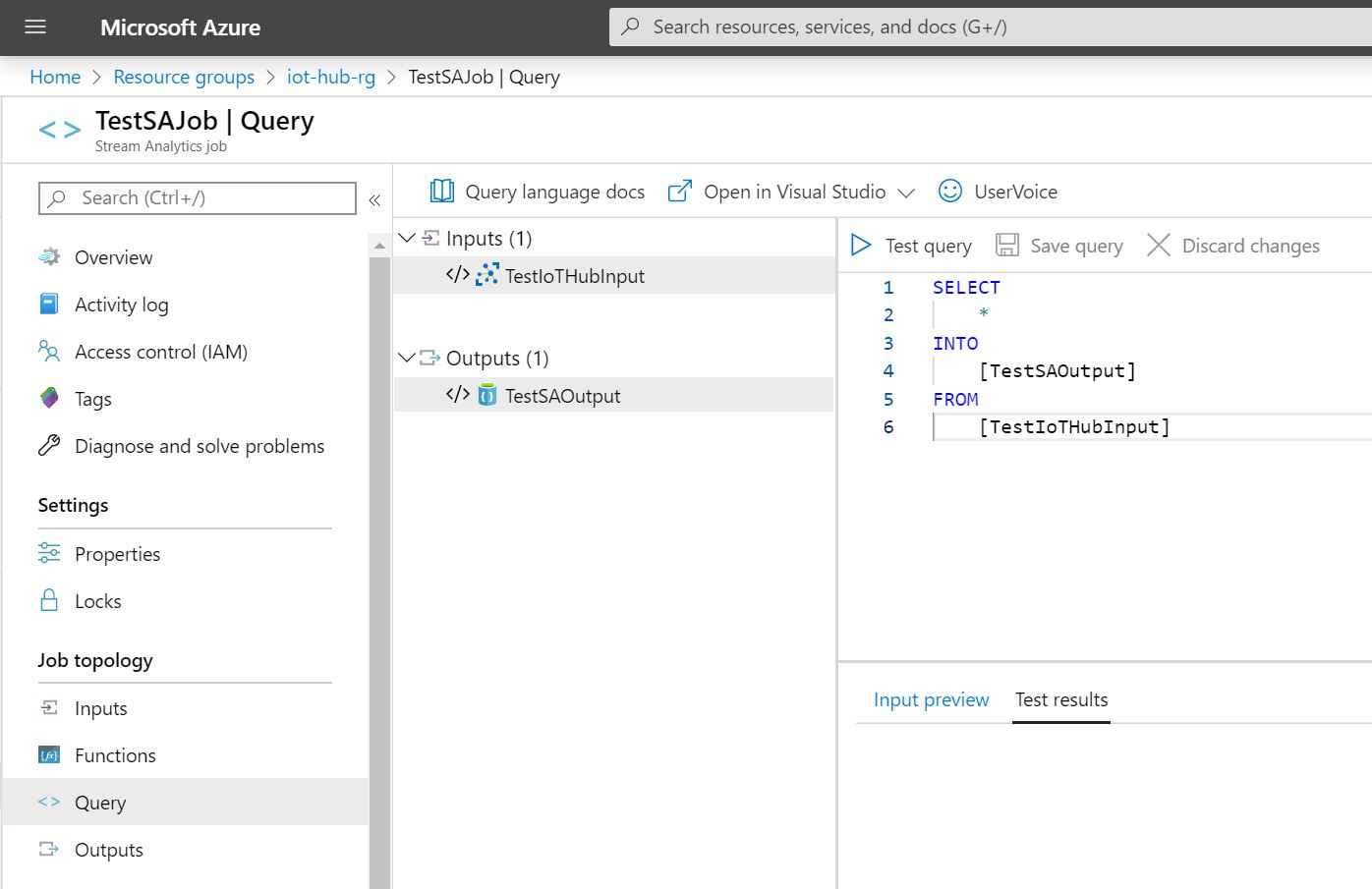Switch to the Test results tab
This screenshot has height=889, width=1372.
pyautogui.click(x=1061, y=699)
